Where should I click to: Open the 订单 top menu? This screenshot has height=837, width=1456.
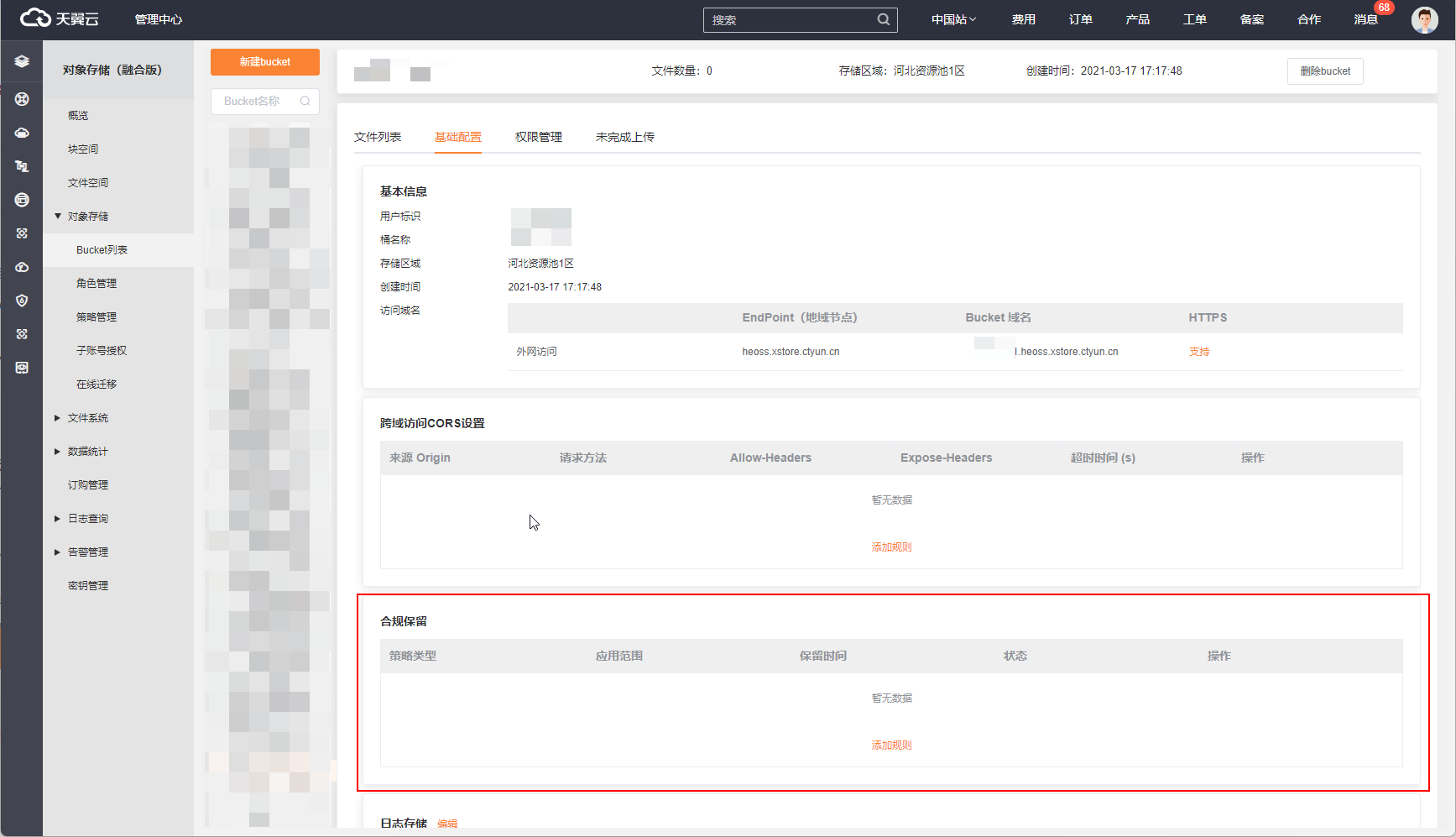[1081, 19]
